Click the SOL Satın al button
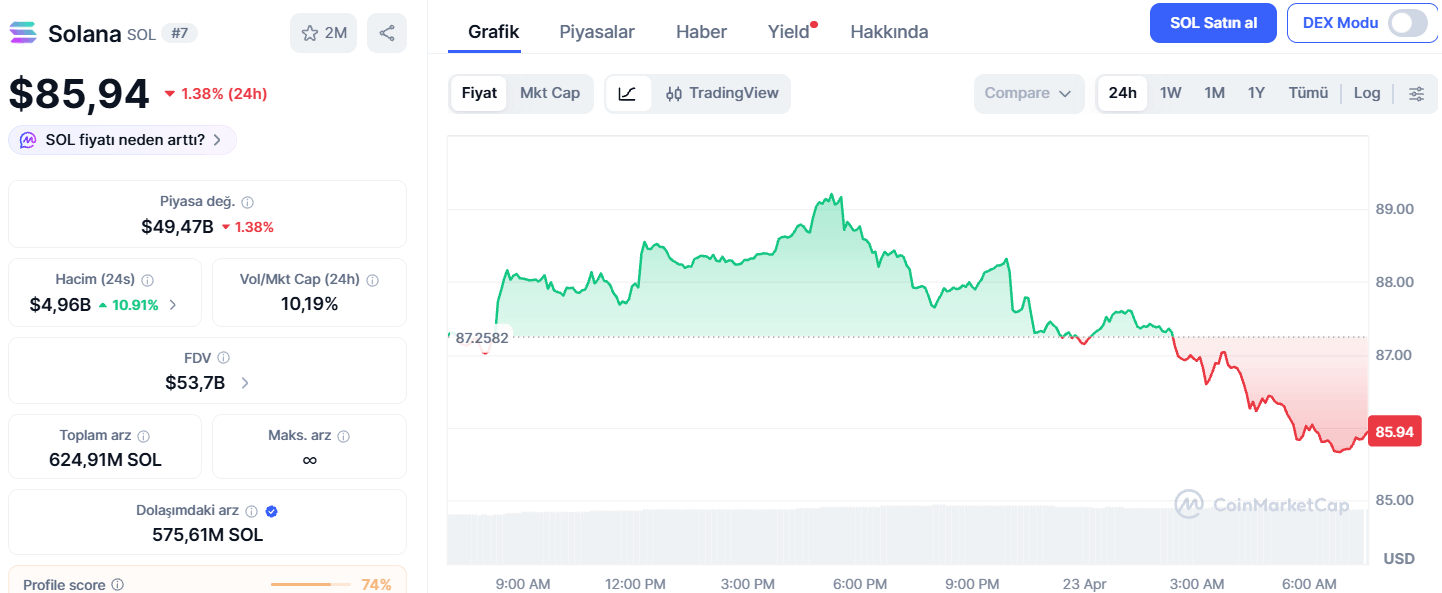The height and width of the screenshot is (593, 1442). [x=1213, y=23]
